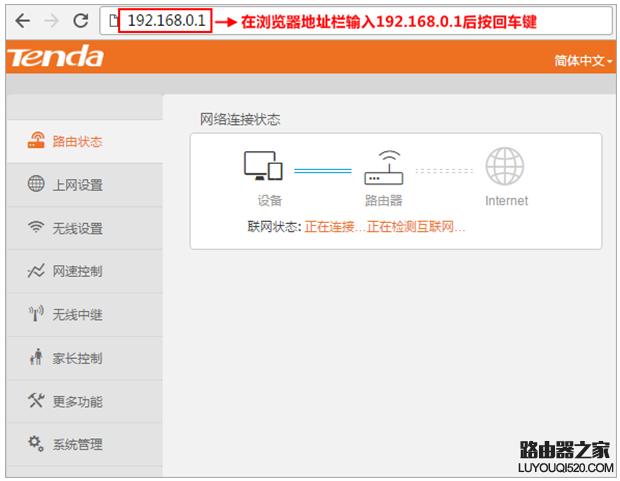
Task: Click the browser forward arrow
Action: [52, 20]
